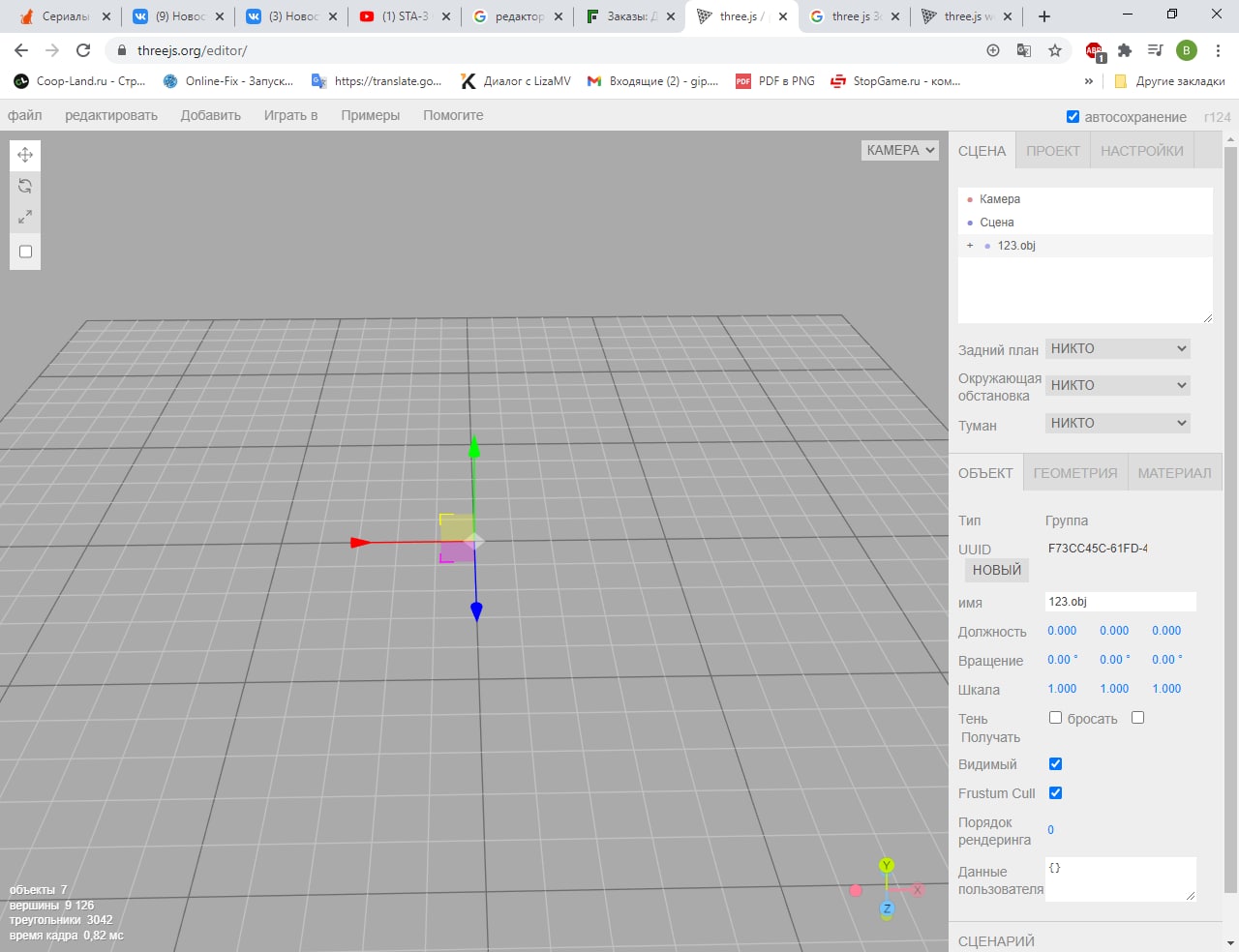Open the Окружающая обстановка dropdown
Screen dimensions: 1239x952
pos(1118,385)
